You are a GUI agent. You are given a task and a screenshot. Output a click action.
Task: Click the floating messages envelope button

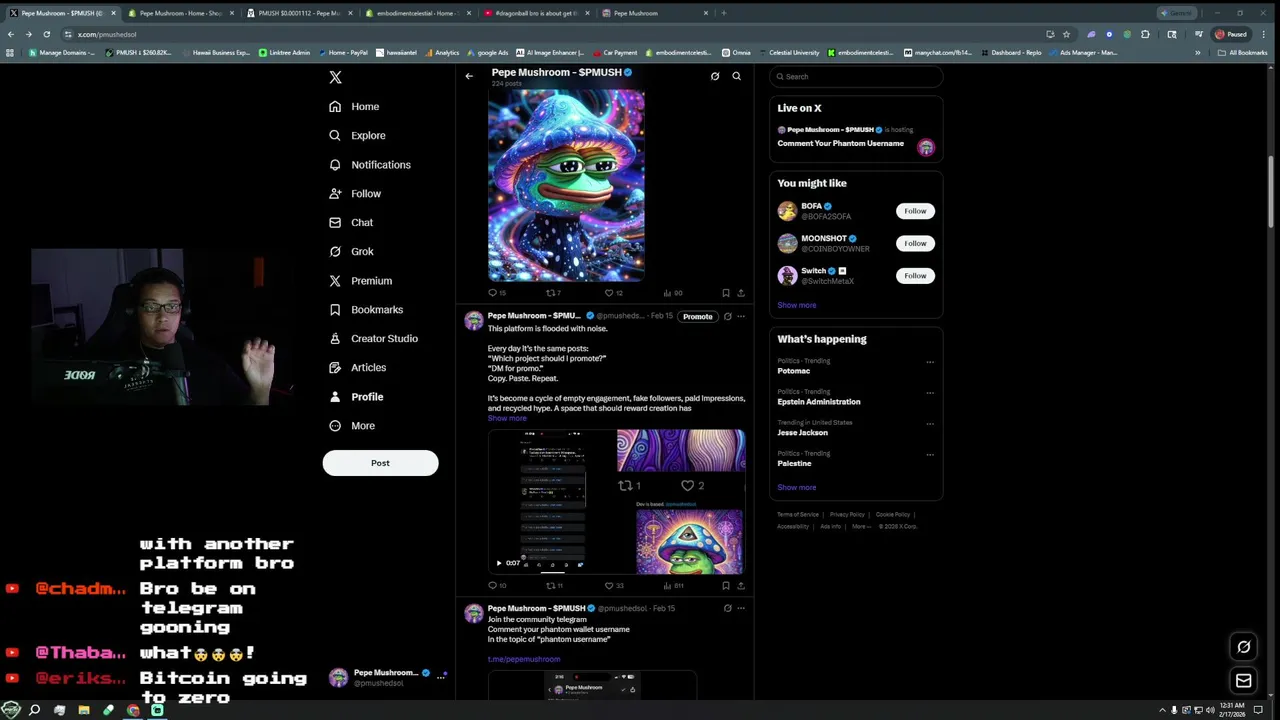[1244, 681]
